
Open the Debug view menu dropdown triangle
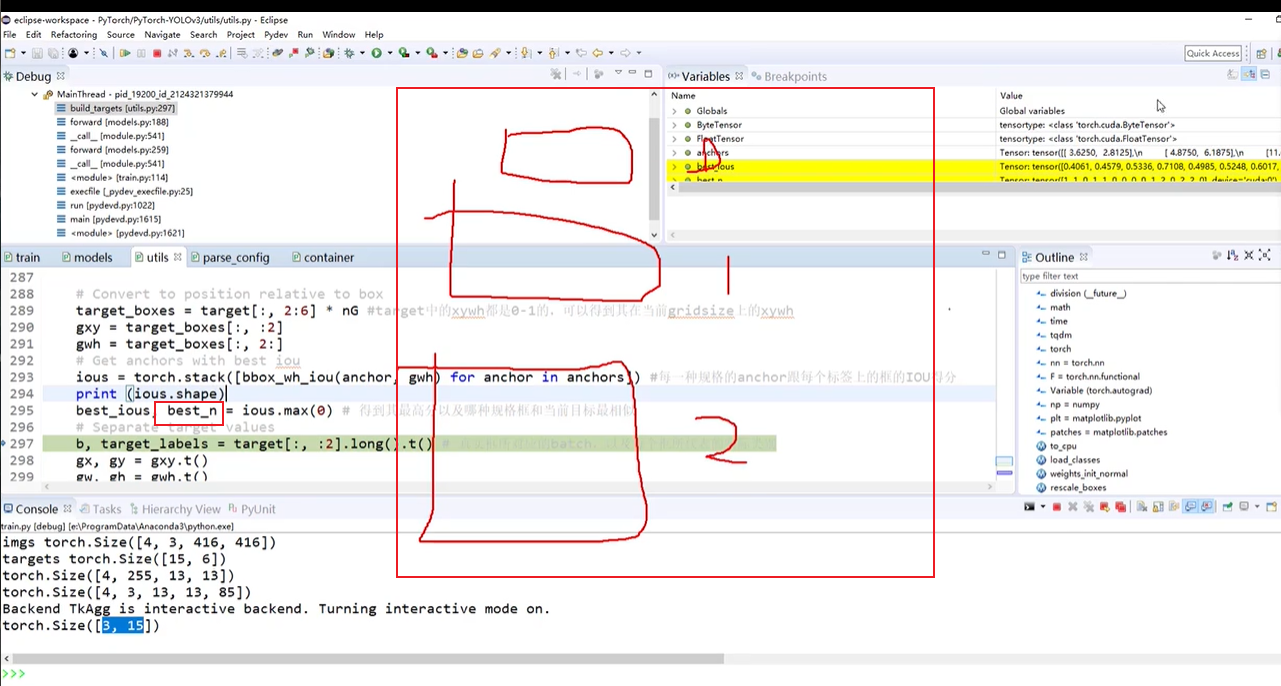(x=619, y=72)
